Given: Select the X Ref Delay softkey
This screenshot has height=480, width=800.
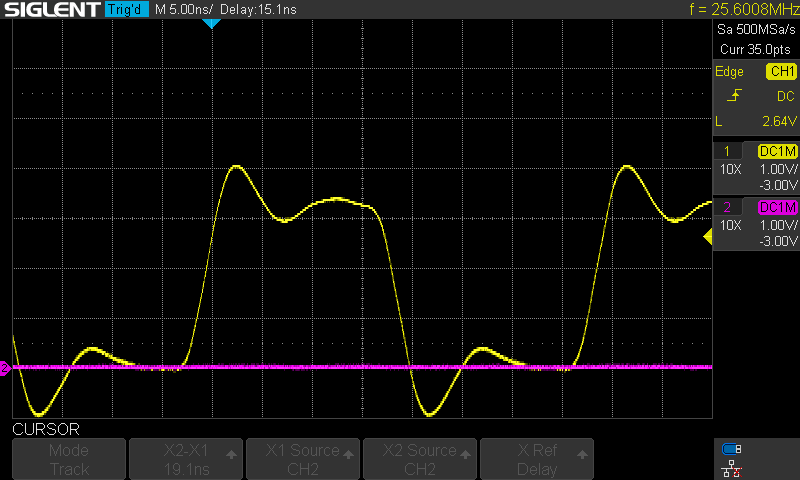Looking at the screenshot, I should [x=537, y=459].
